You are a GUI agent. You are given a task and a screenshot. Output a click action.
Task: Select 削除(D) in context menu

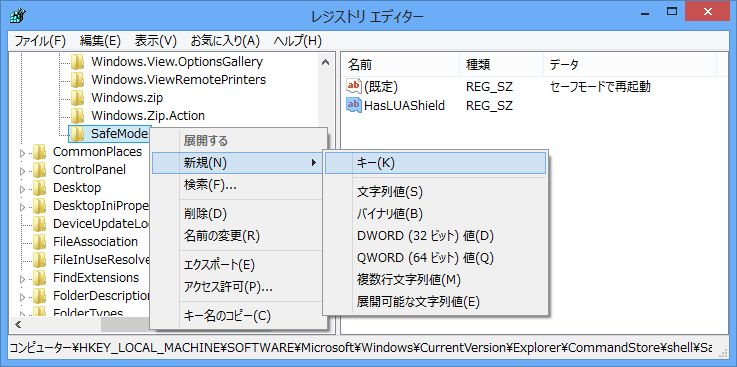point(237,214)
